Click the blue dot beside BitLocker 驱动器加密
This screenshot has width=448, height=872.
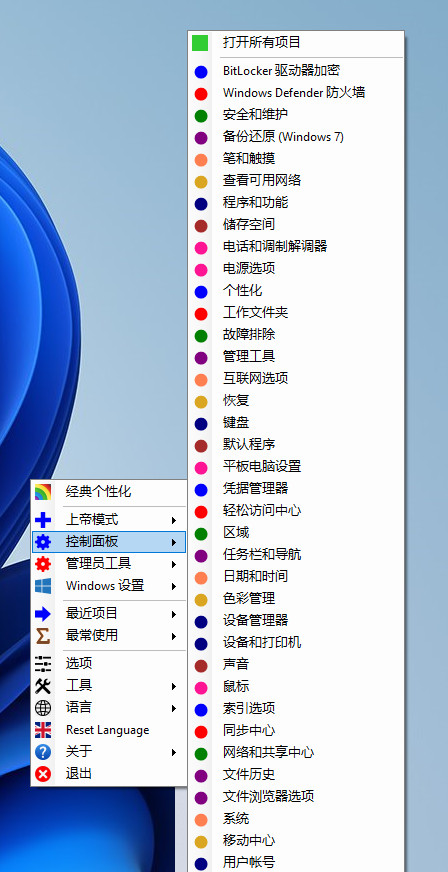point(201,72)
